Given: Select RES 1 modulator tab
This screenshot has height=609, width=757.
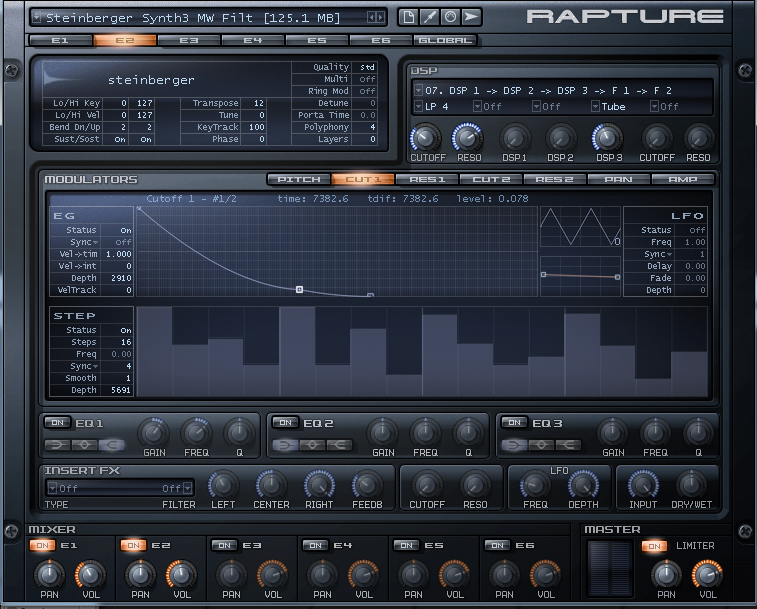Looking at the screenshot, I should pos(427,179).
